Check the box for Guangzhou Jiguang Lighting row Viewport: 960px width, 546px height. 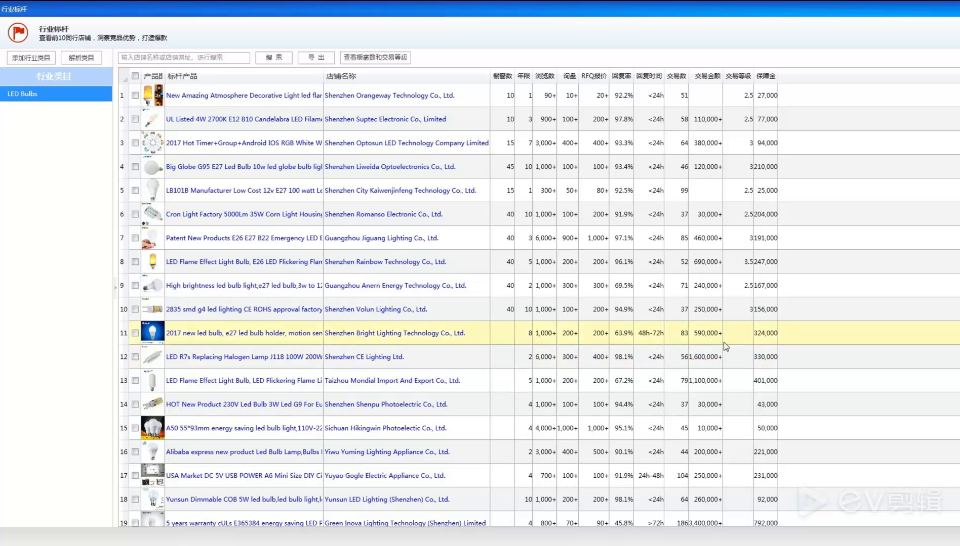tap(135, 238)
